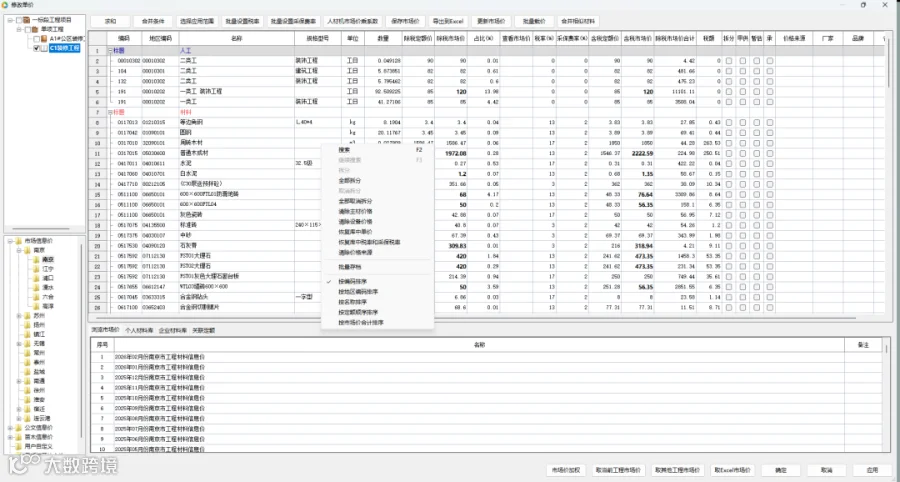Choose 按名称排序 in the context menu

(377, 302)
